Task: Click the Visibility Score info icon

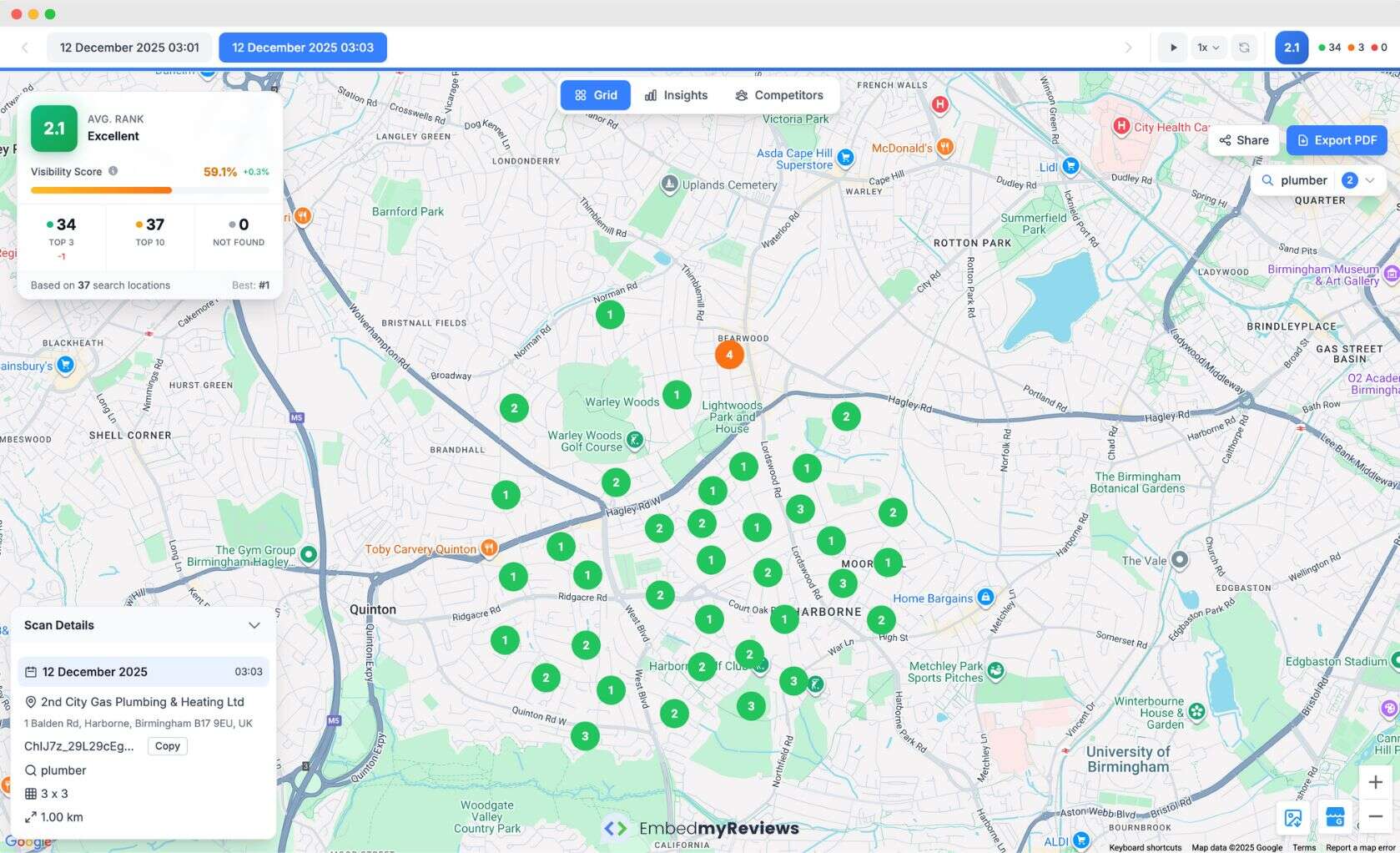Action: pyautogui.click(x=113, y=172)
